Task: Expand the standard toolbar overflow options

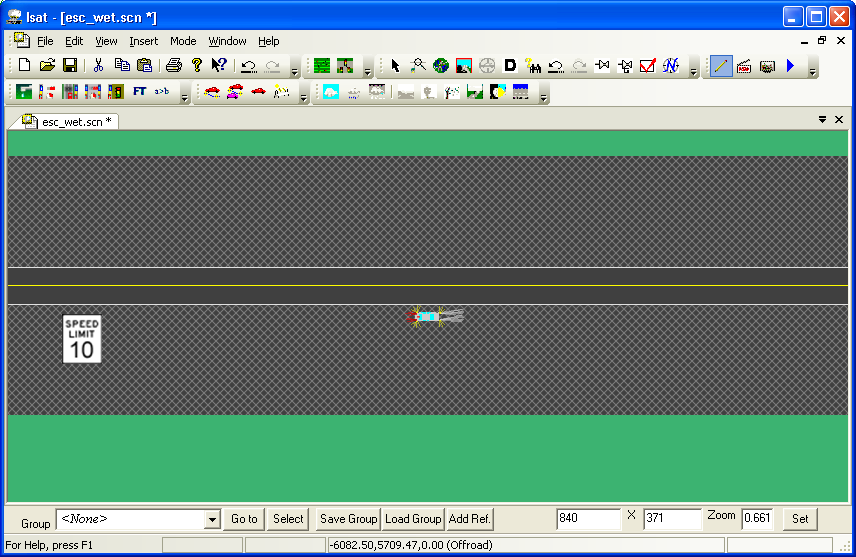Action: [x=294, y=71]
